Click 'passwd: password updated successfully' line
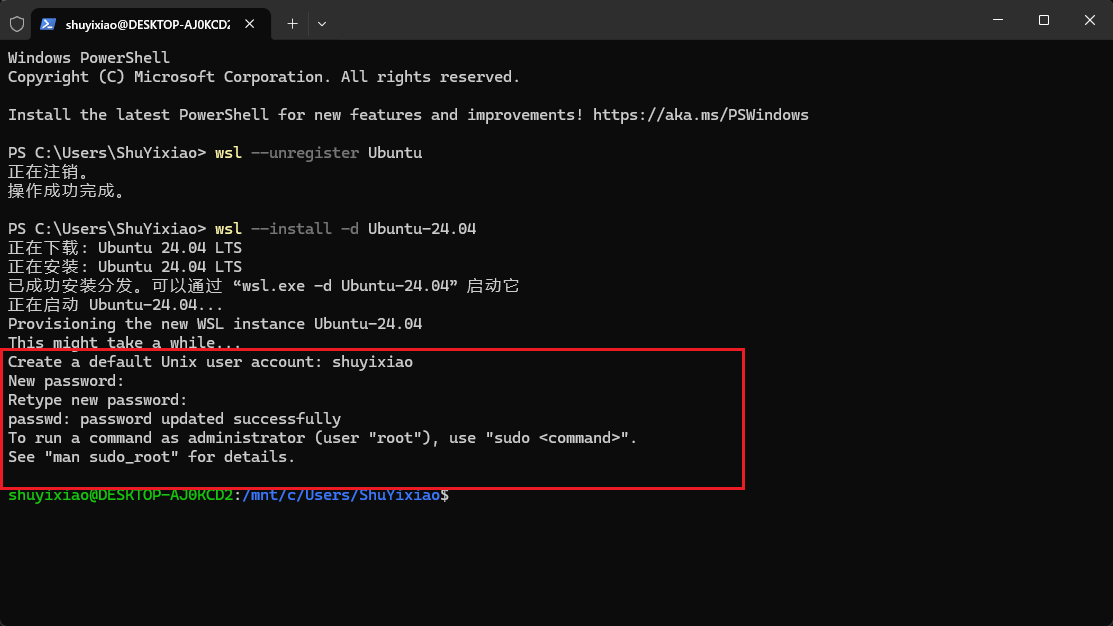 tap(175, 419)
